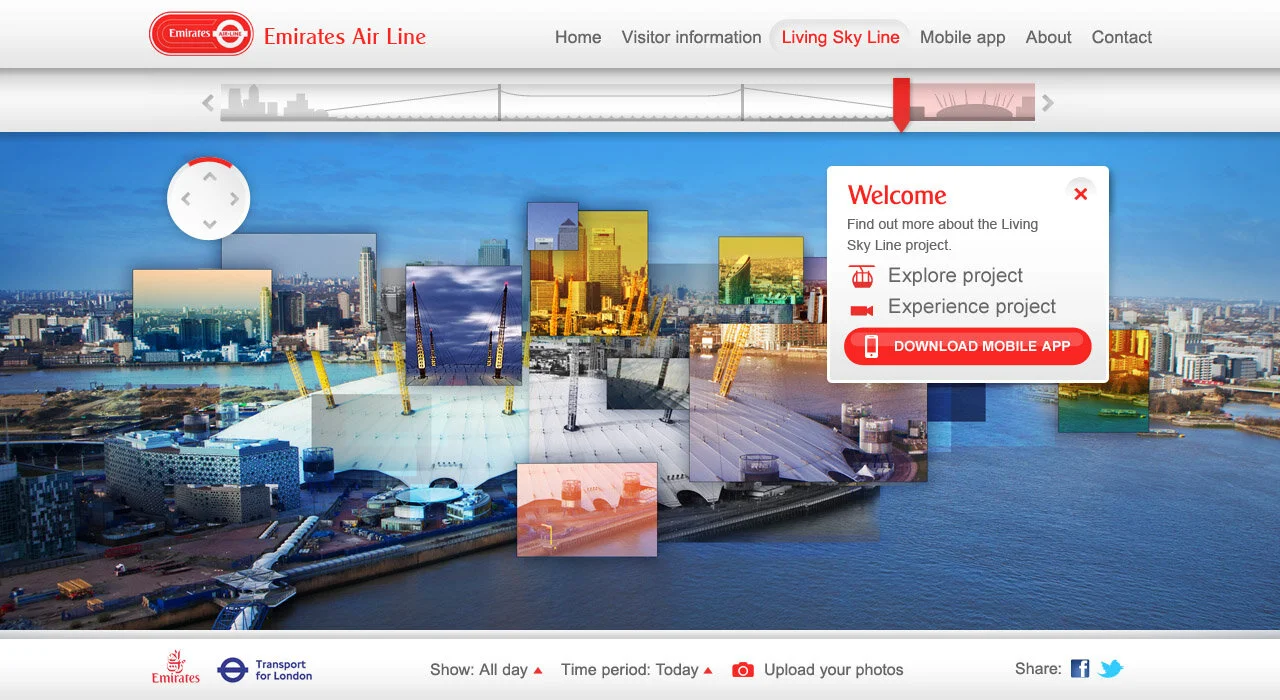Click Upload your photos link

833,670
